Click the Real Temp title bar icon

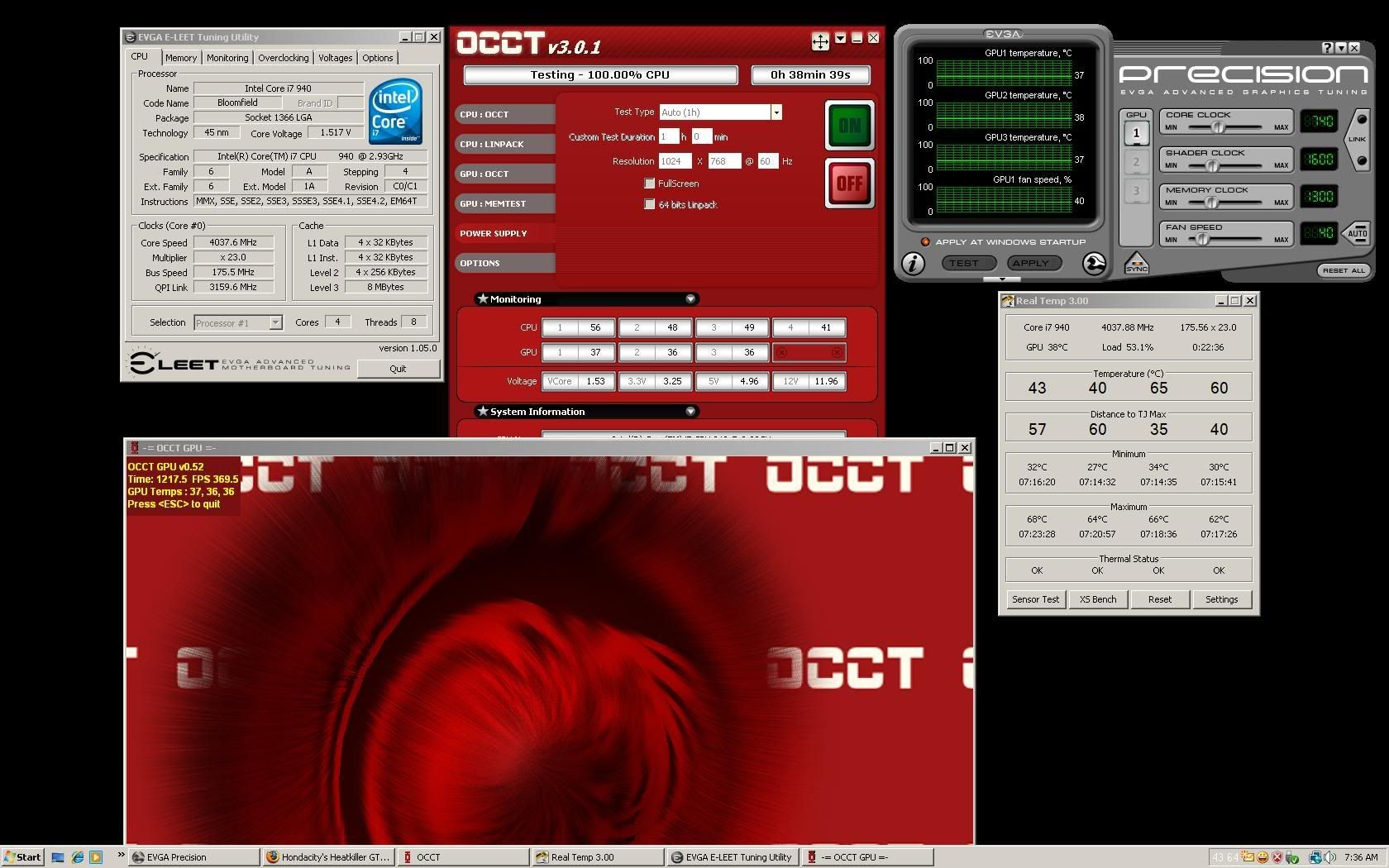[x=1008, y=301]
